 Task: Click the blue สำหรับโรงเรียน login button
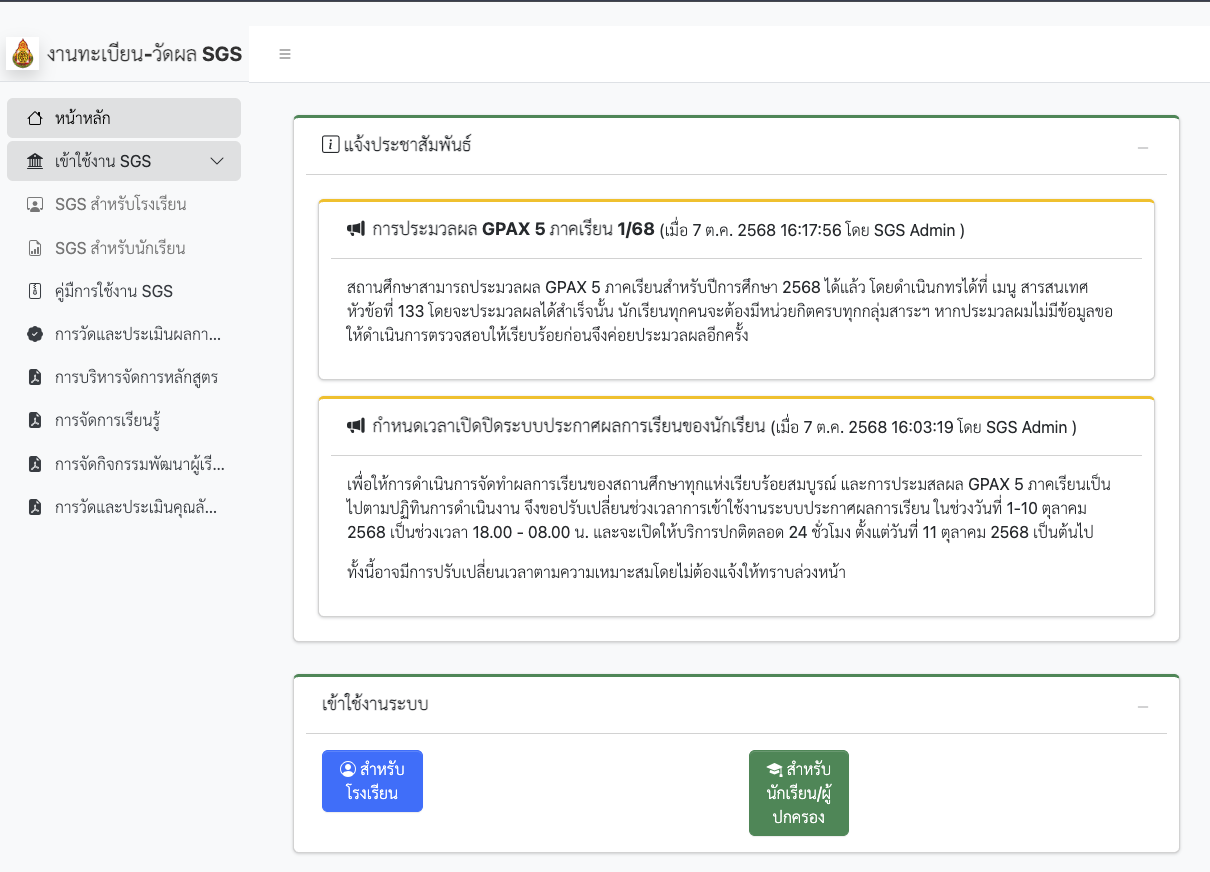[x=372, y=781]
